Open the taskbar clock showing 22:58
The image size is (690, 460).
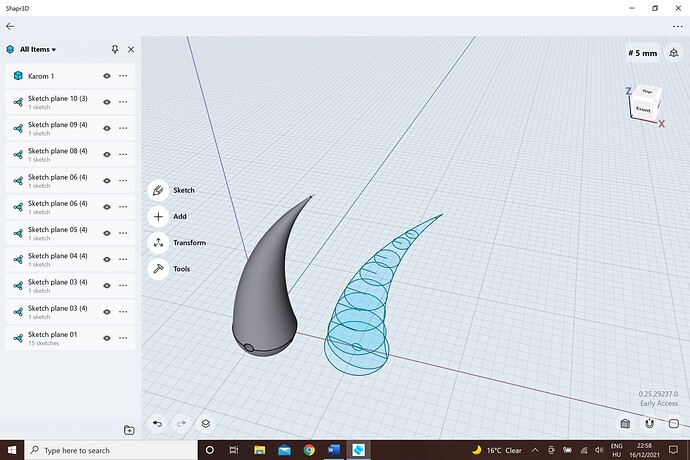pos(644,450)
